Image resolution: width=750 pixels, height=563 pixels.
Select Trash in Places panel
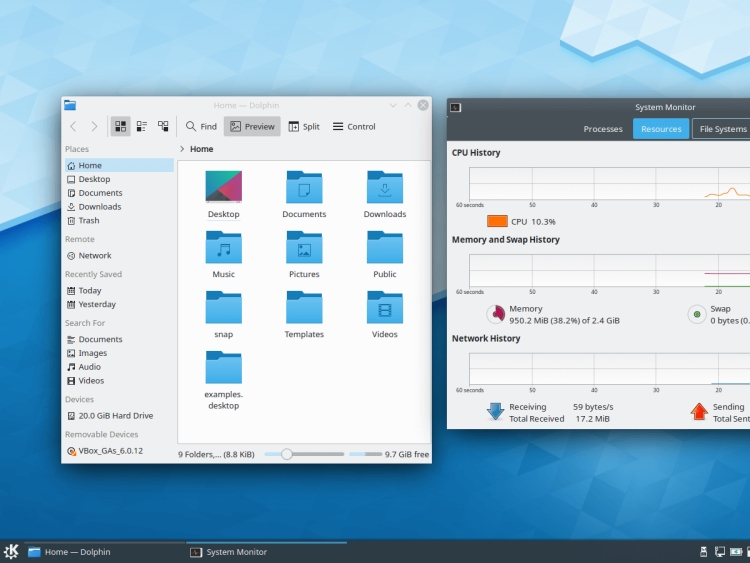point(89,221)
